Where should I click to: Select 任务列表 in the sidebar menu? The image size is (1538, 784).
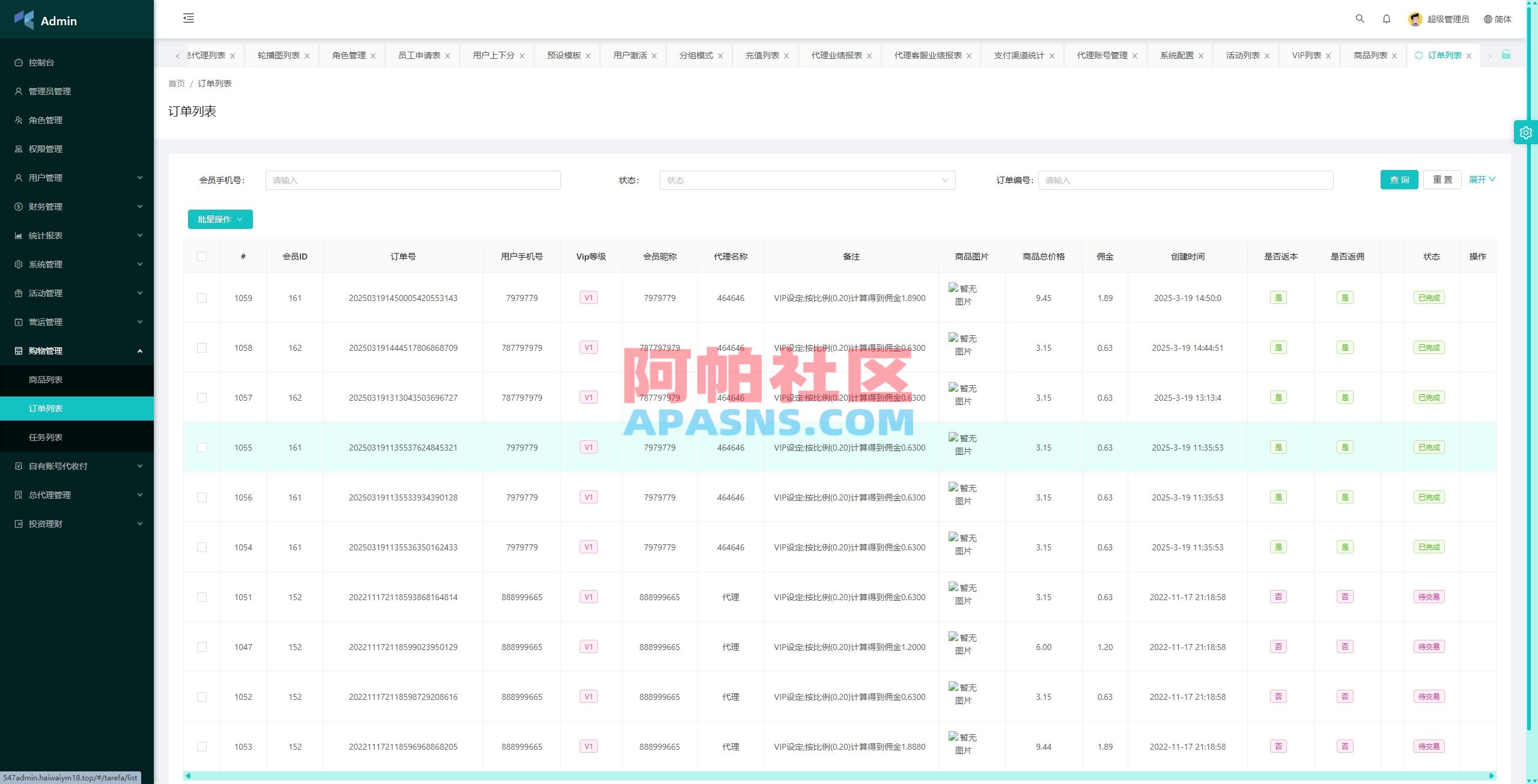[x=46, y=437]
